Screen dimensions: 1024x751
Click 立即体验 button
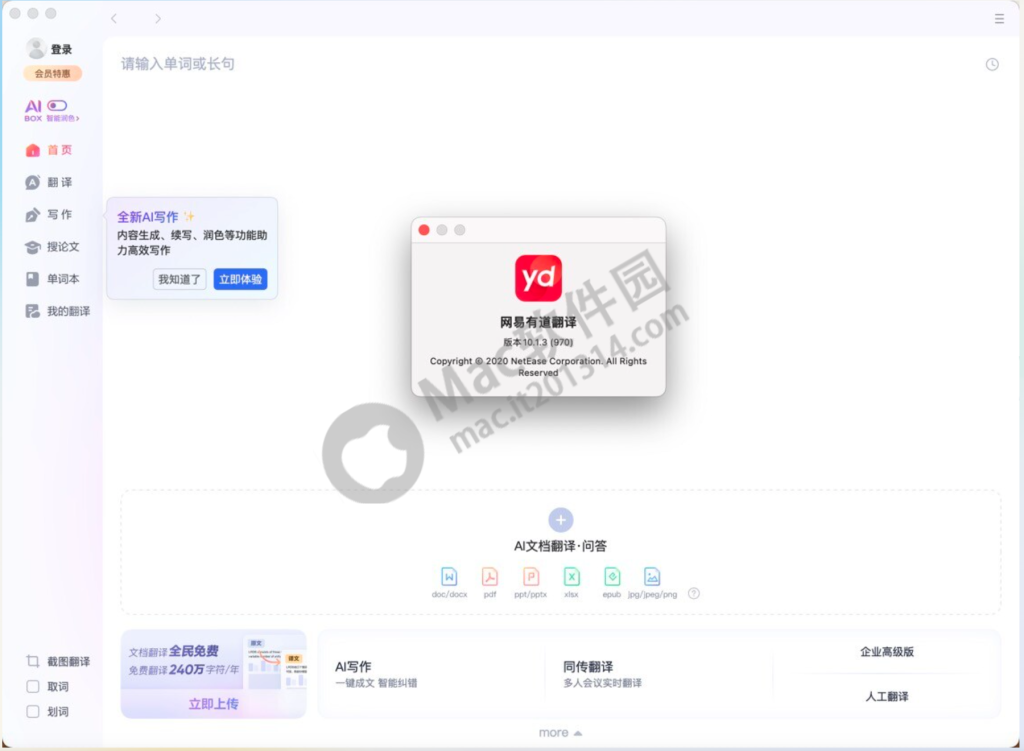[240, 280]
